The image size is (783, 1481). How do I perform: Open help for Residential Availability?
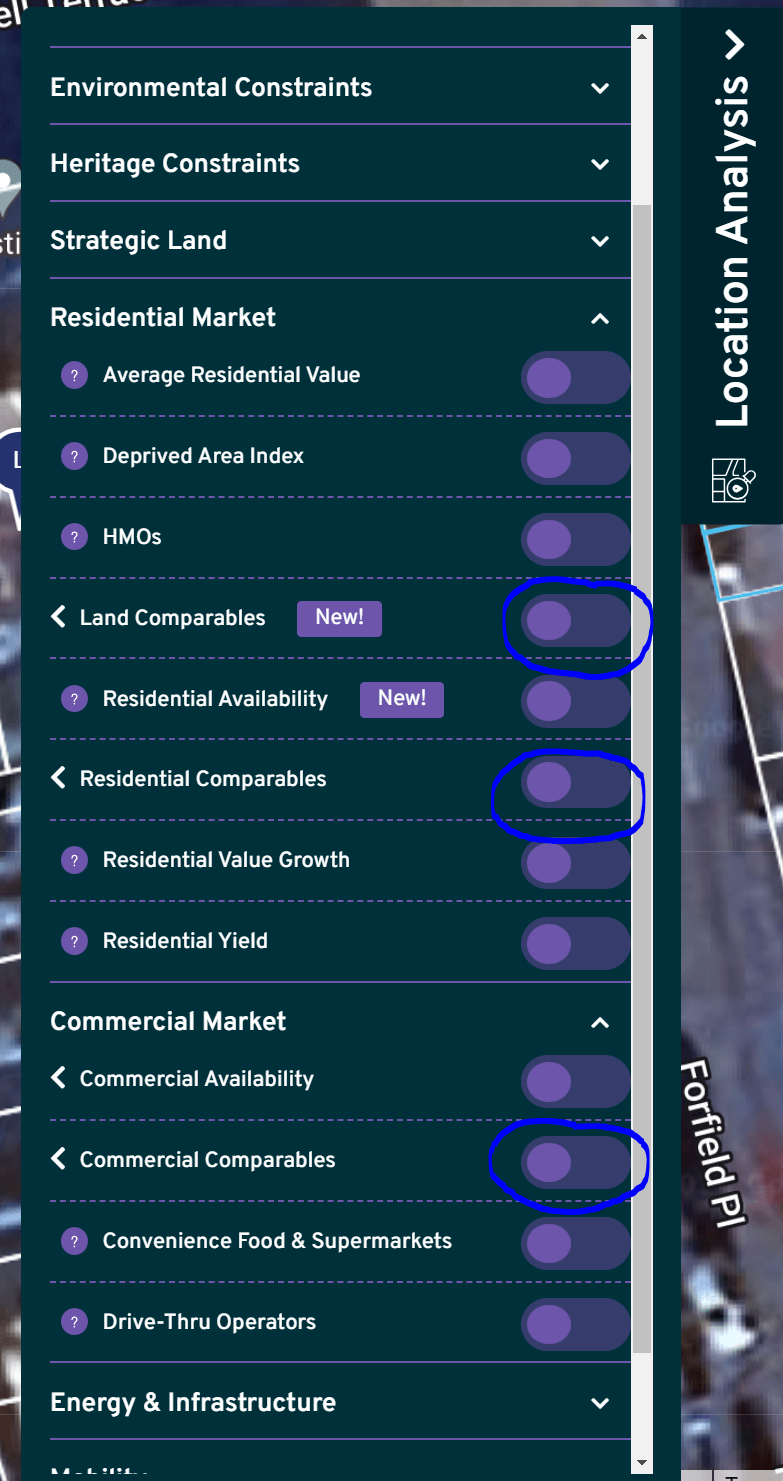[74, 700]
